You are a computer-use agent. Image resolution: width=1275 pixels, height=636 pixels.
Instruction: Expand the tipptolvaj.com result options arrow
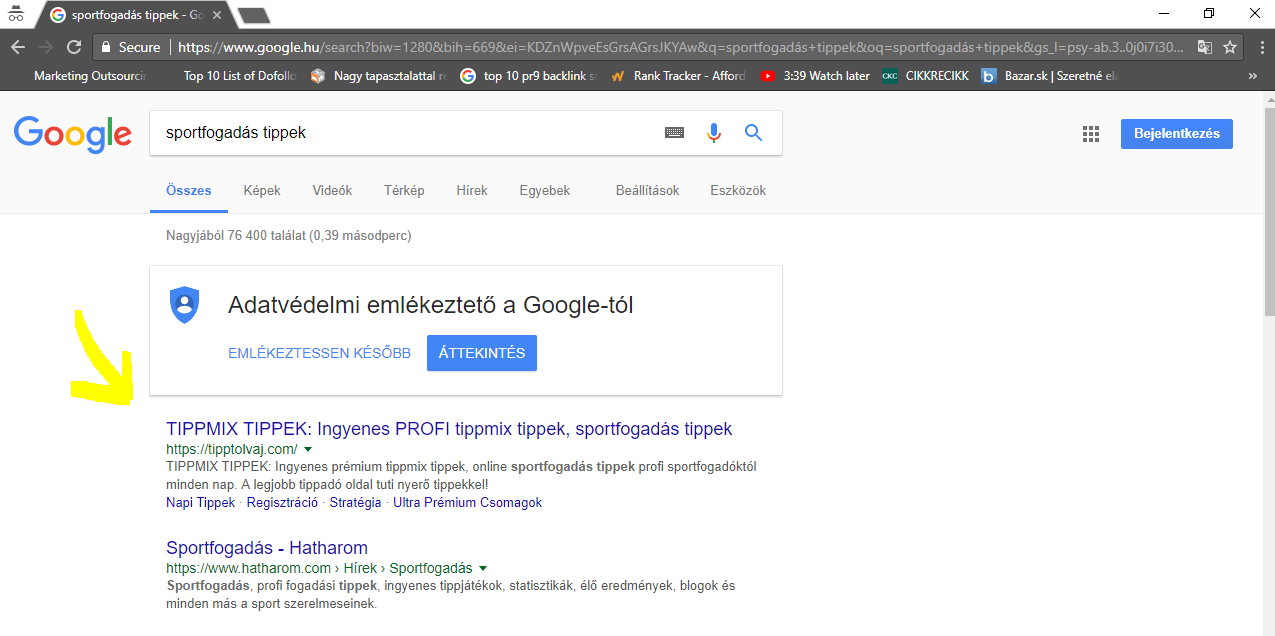308,450
